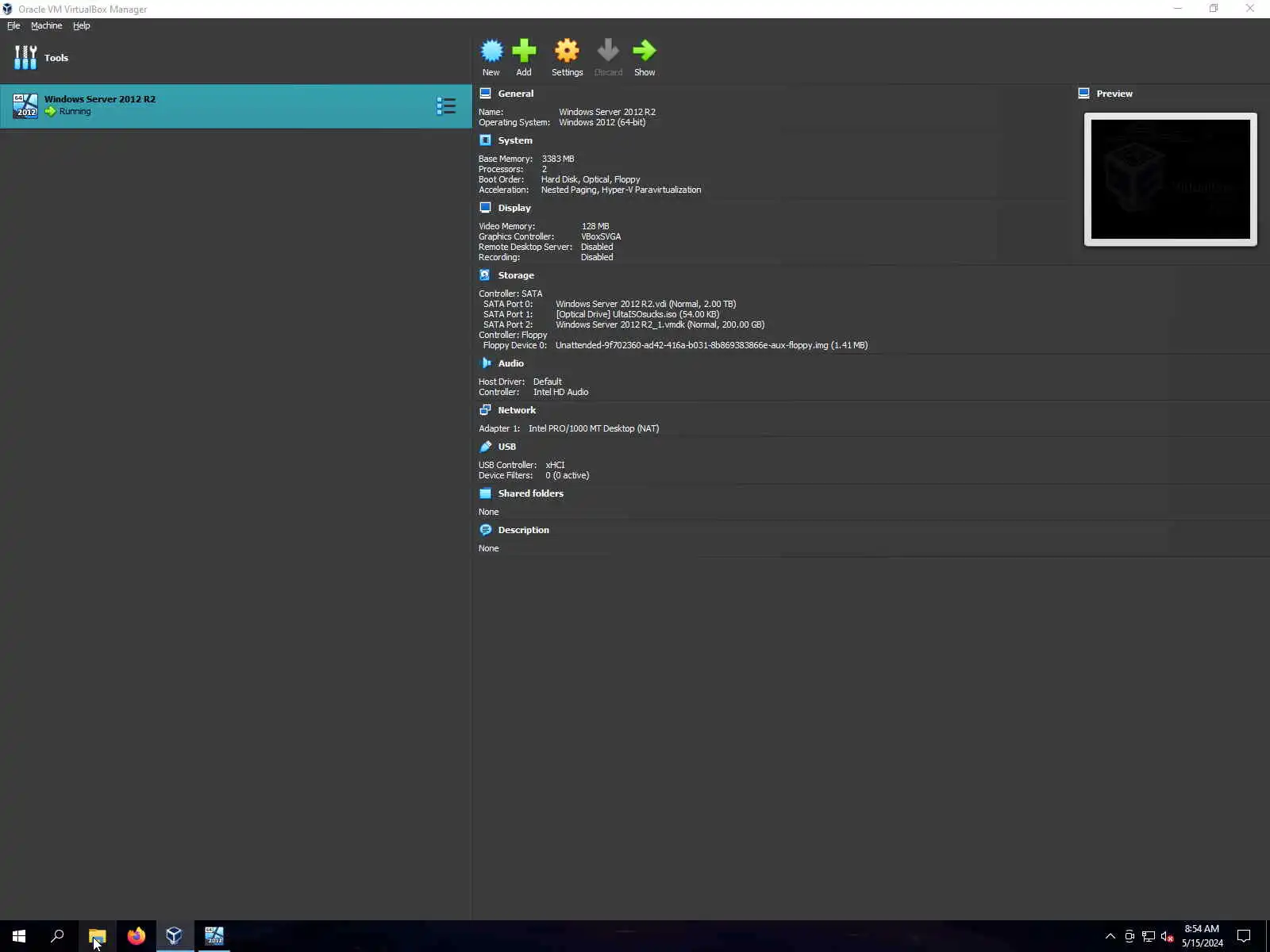Click the Shared folders section folder icon
This screenshot has height=952, width=1270.
point(485,493)
